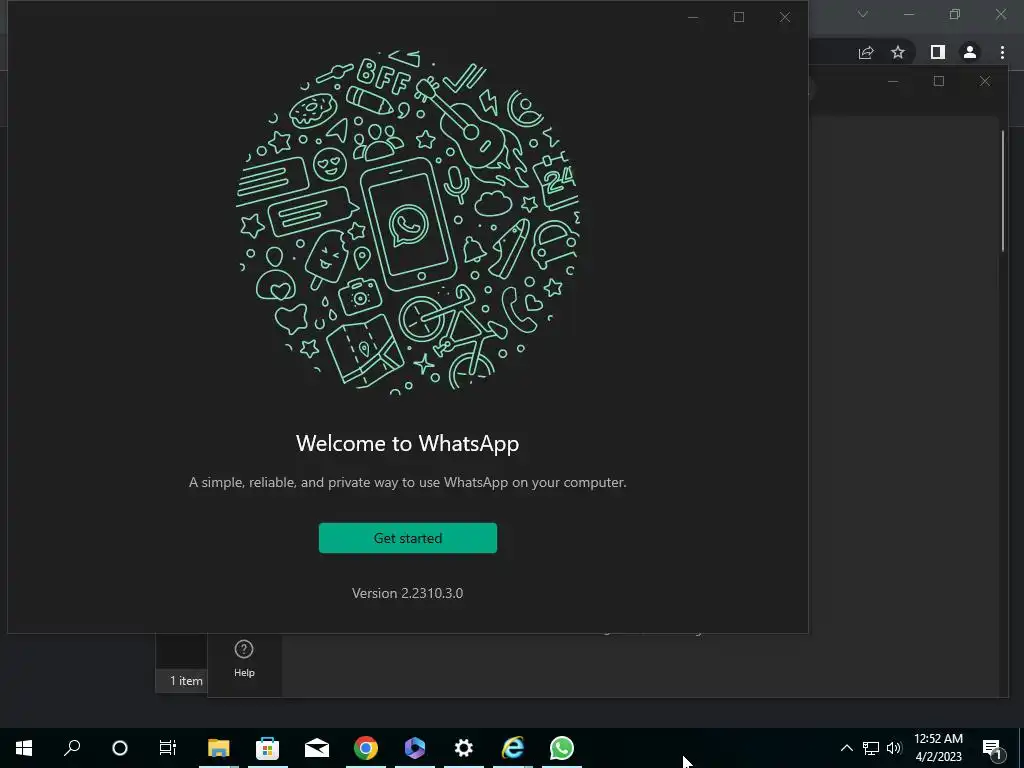Restore down the Chrome window
Viewport: 1024px width, 768px height.
click(x=955, y=14)
